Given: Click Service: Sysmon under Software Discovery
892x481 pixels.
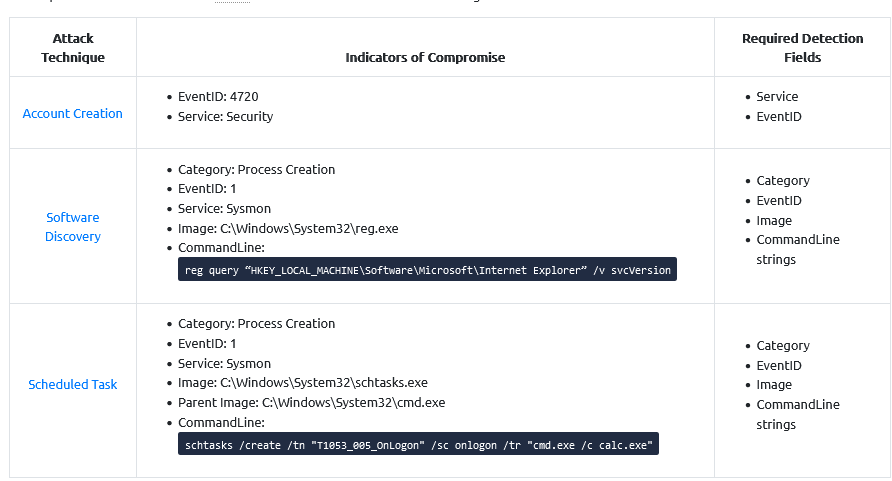Looking at the screenshot, I should tap(224, 209).
